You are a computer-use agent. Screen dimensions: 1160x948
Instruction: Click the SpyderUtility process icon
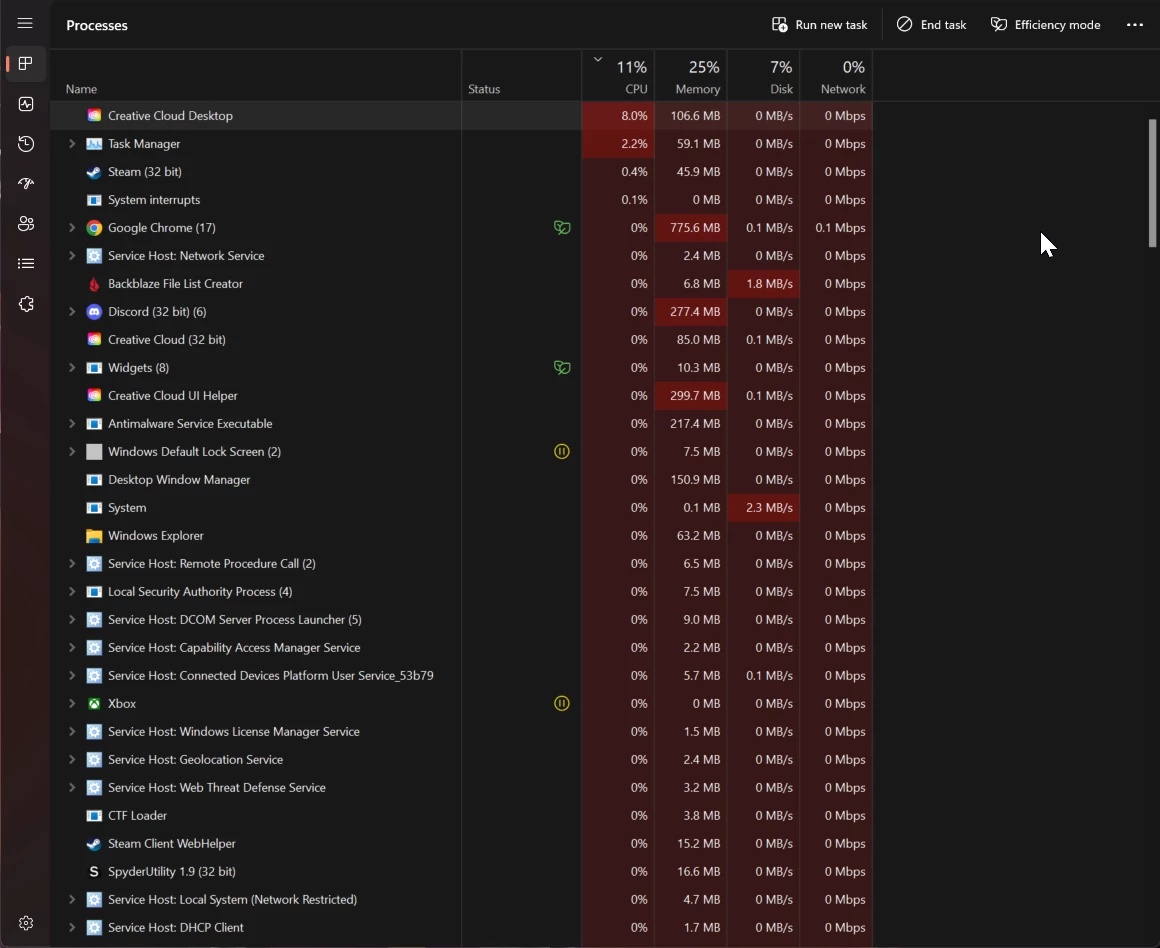[x=94, y=872]
